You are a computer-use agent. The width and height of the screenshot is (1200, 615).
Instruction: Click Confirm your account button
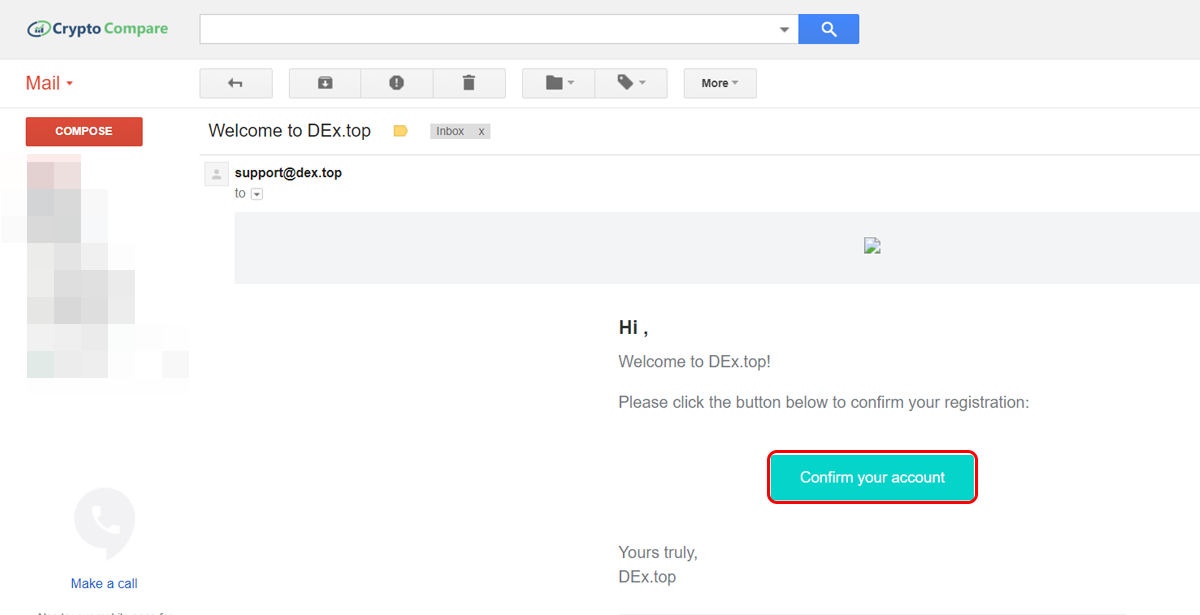[872, 477]
